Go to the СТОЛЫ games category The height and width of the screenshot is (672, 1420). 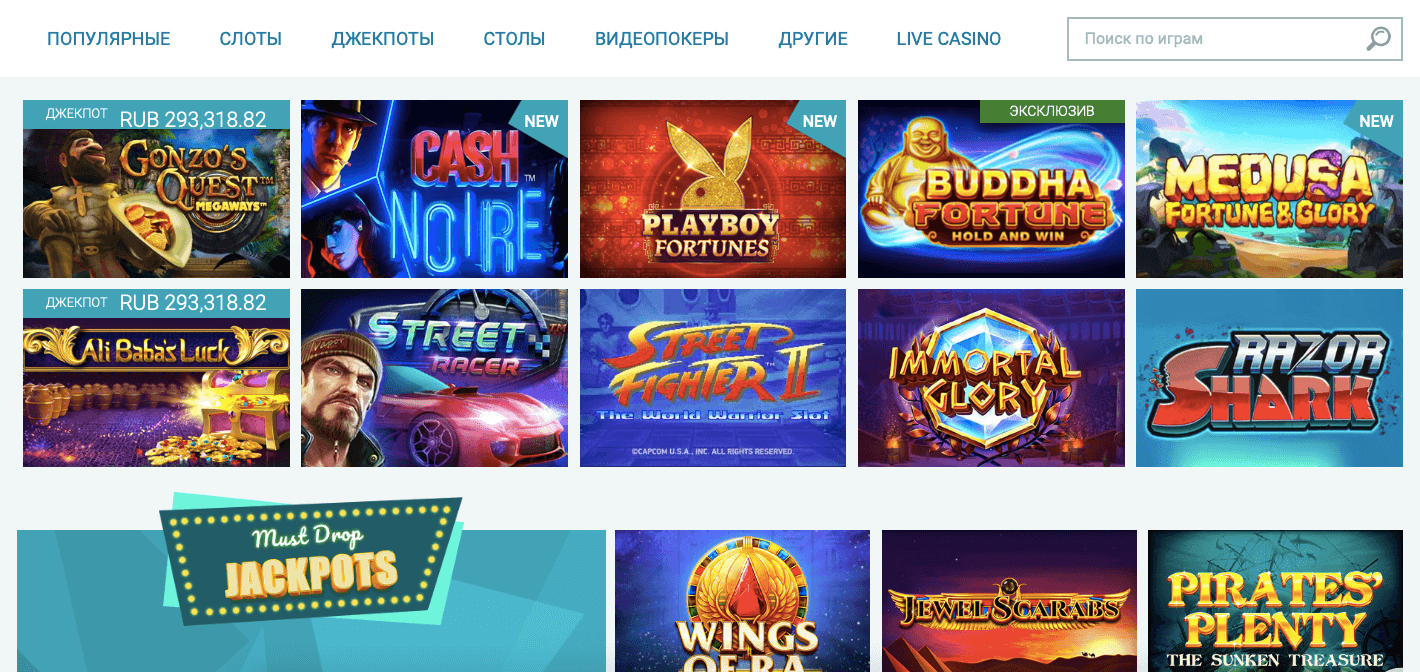point(514,39)
